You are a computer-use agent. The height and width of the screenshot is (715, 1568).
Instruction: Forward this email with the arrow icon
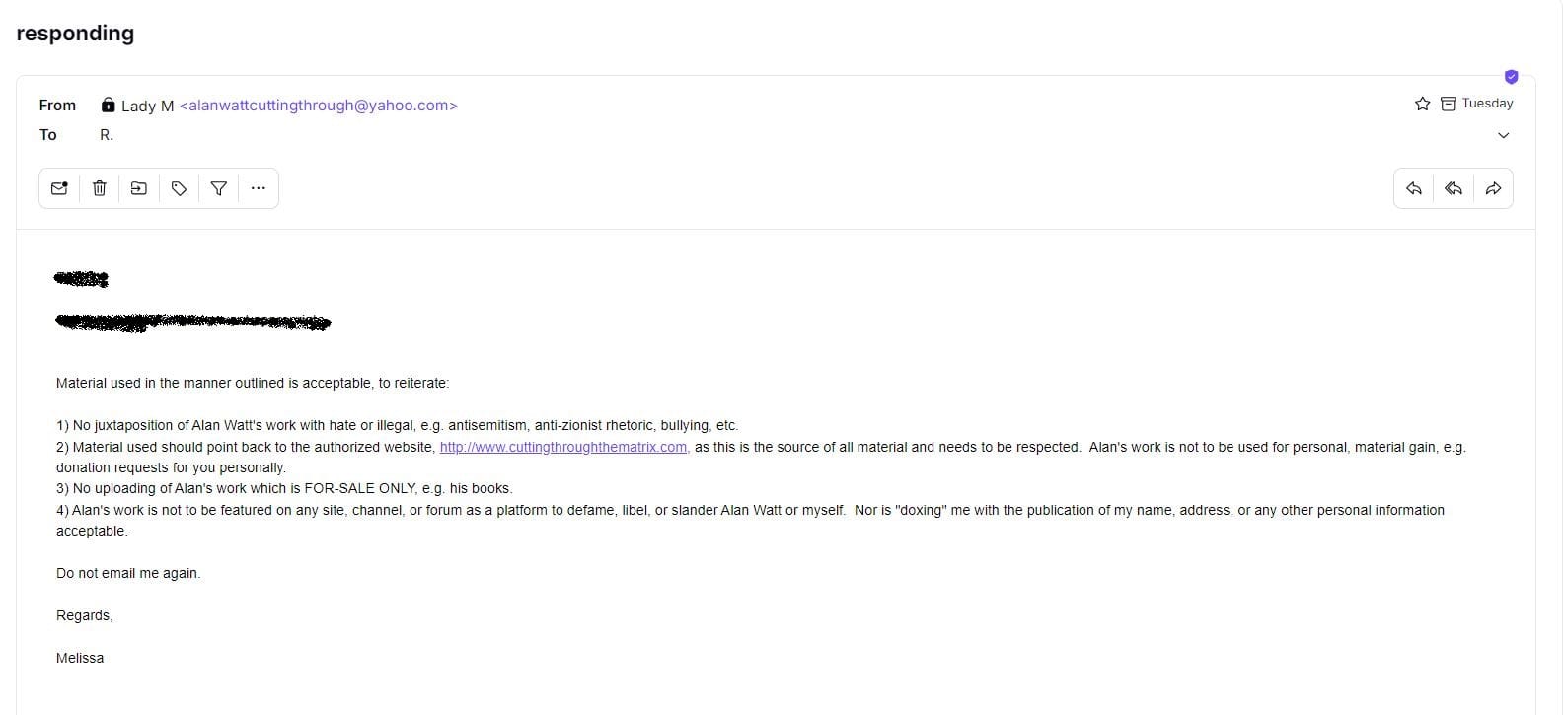tap(1493, 188)
